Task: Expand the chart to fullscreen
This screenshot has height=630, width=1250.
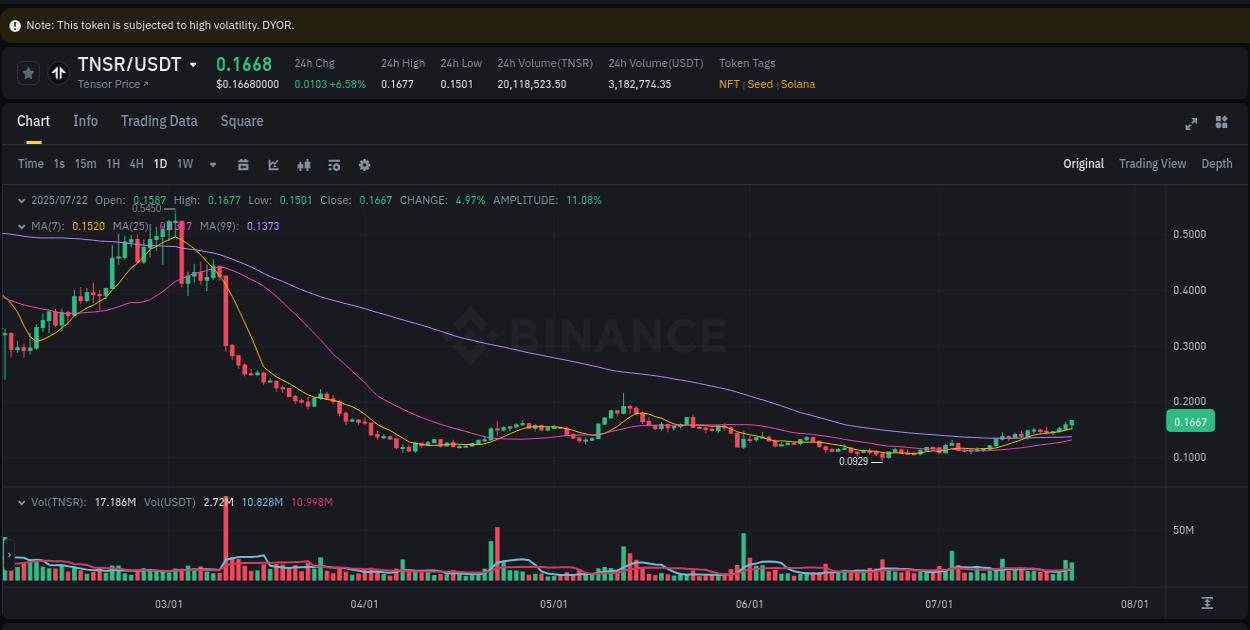Action: pyautogui.click(x=1191, y=124)
